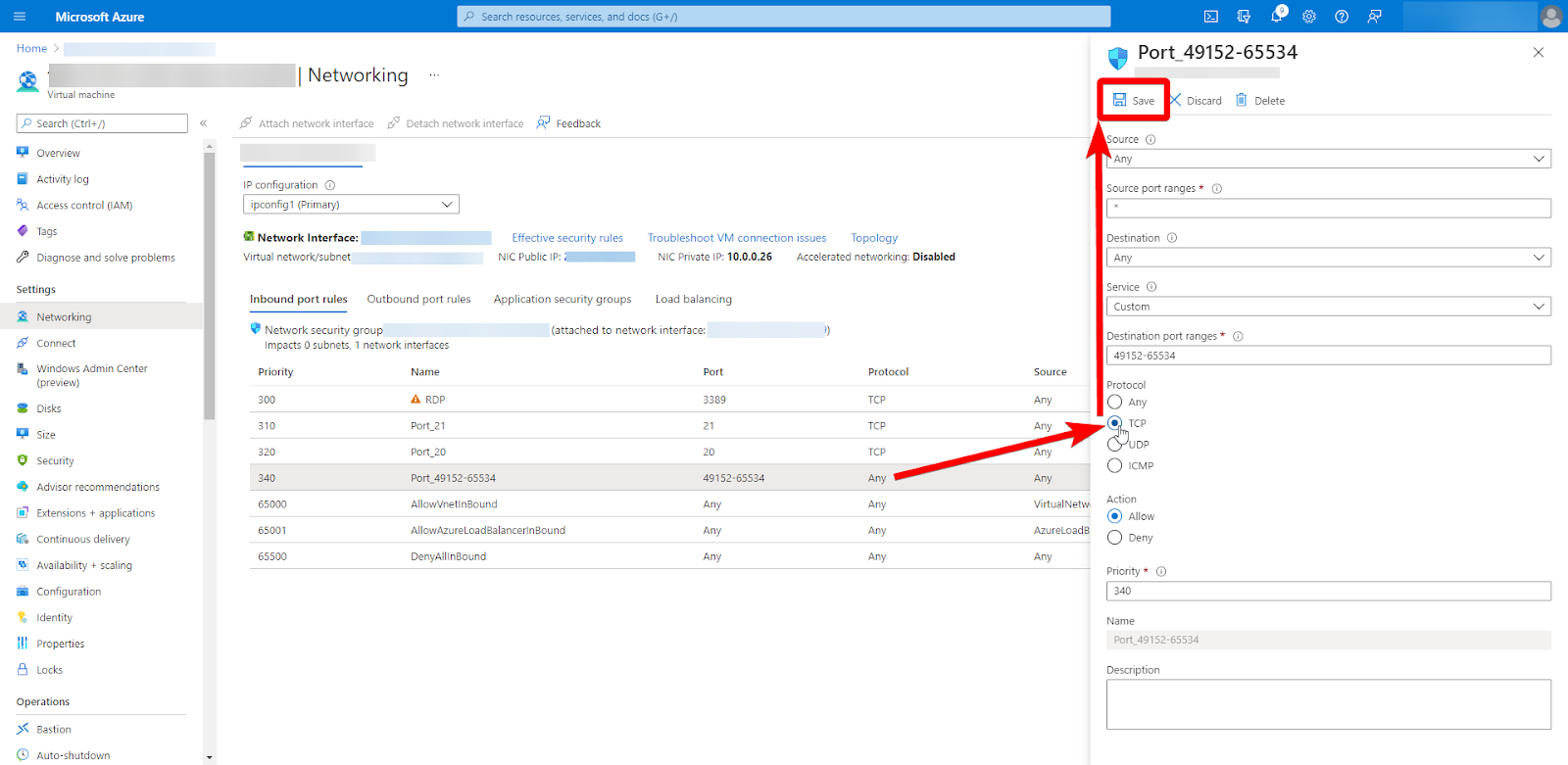Open the Load balancing tab
This screenshot has height=765, width=1568.
click(x=693, y=300)
